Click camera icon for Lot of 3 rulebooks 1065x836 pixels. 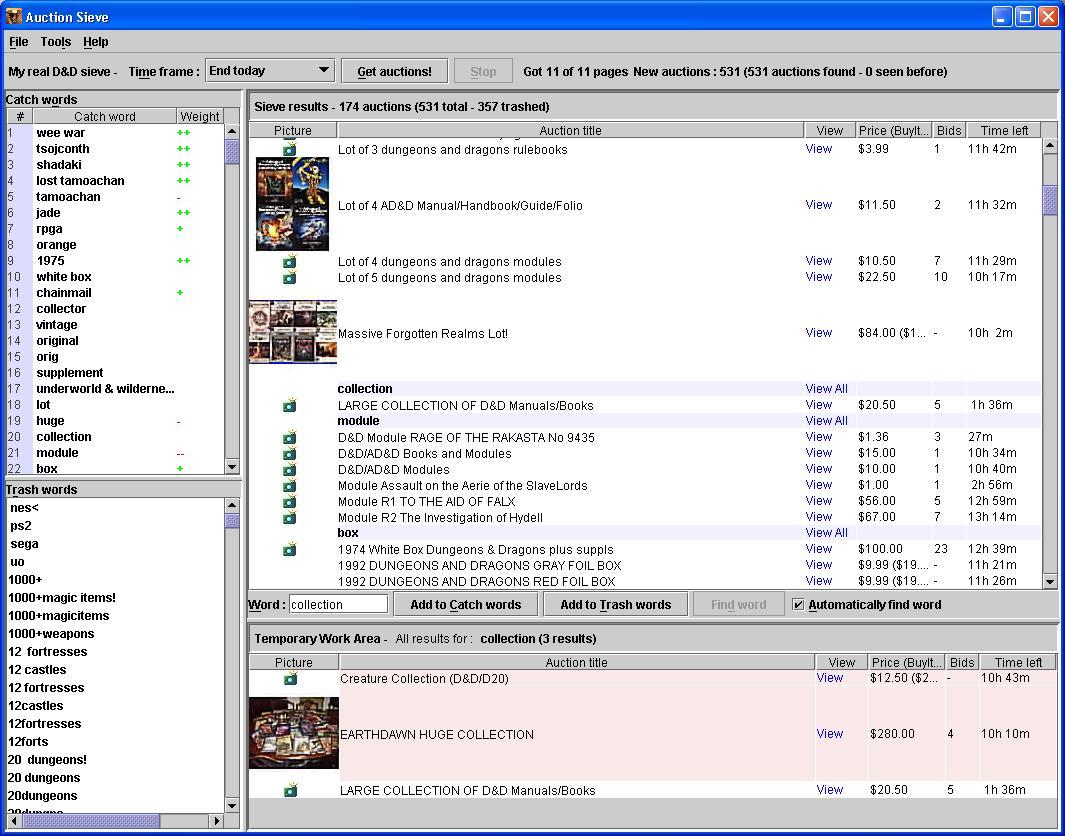[289, 149]
